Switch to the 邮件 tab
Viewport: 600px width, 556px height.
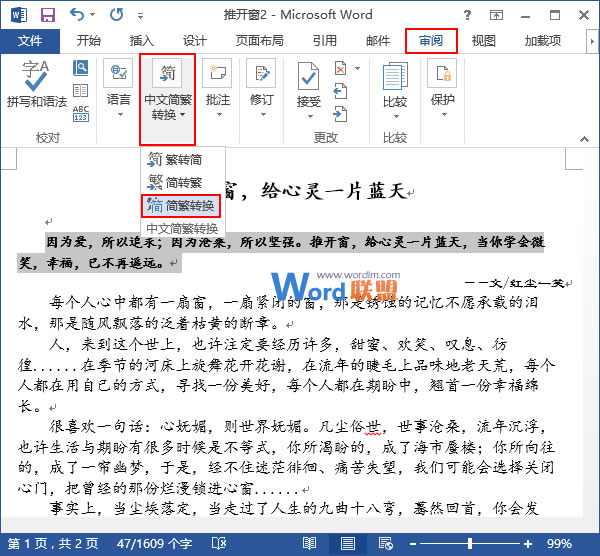coord(378,41)
